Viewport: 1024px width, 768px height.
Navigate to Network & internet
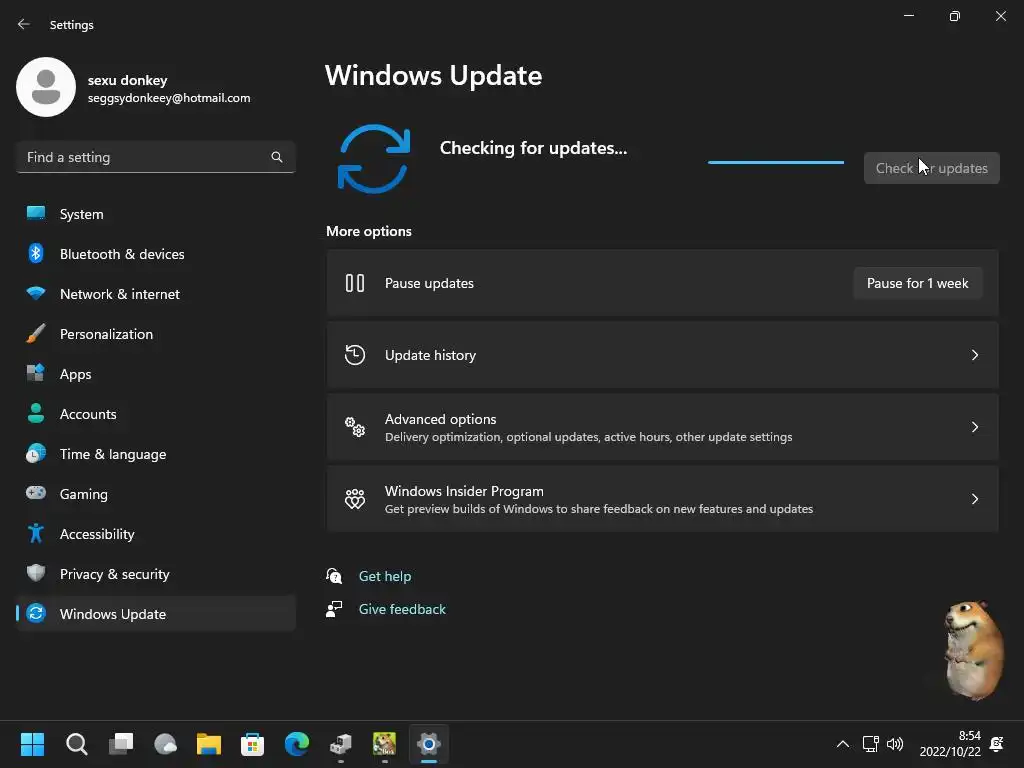tap(155, 294)
